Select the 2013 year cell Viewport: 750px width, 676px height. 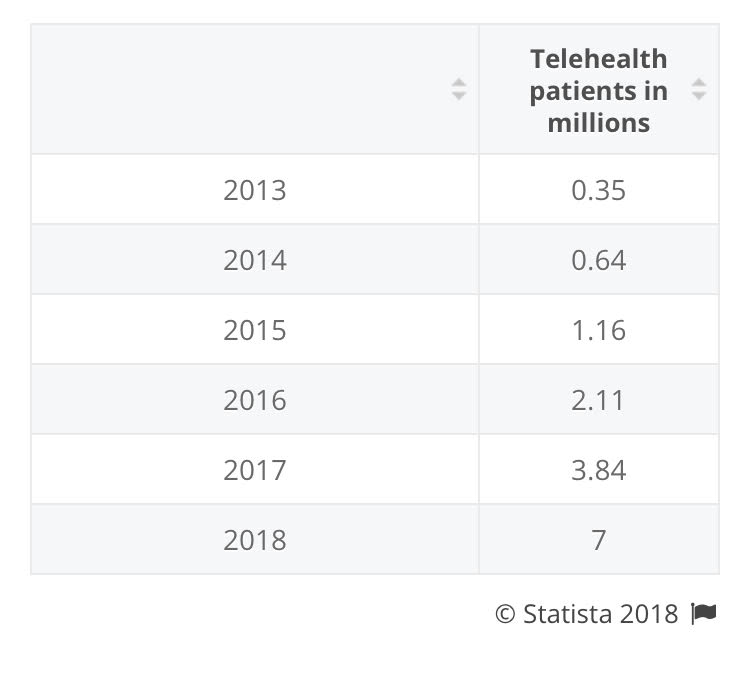click(x=255, y=190)
